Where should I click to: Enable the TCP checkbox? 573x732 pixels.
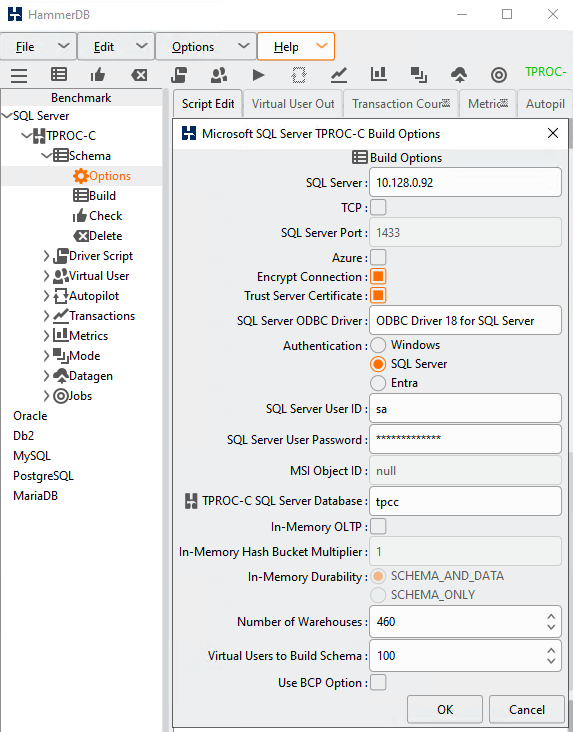[x=378, y=207]
